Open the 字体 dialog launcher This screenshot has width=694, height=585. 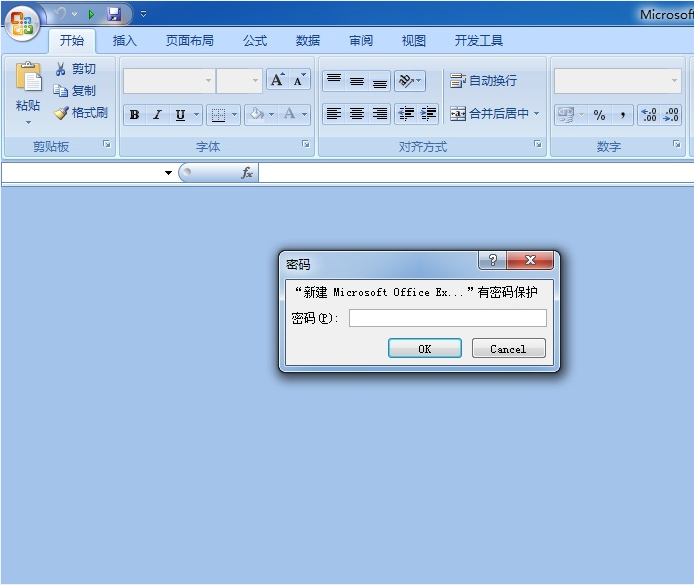[306, 144]
